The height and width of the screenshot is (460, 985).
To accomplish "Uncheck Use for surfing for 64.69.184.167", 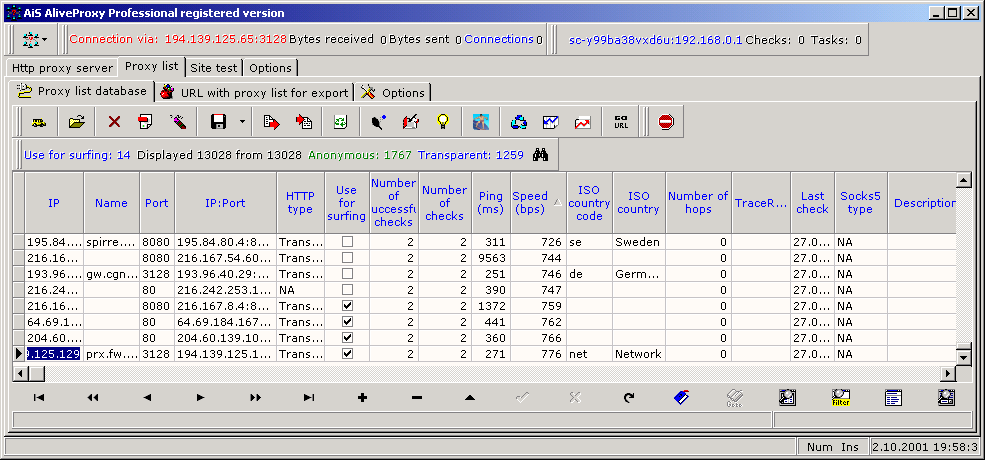I will coord(347,322).
